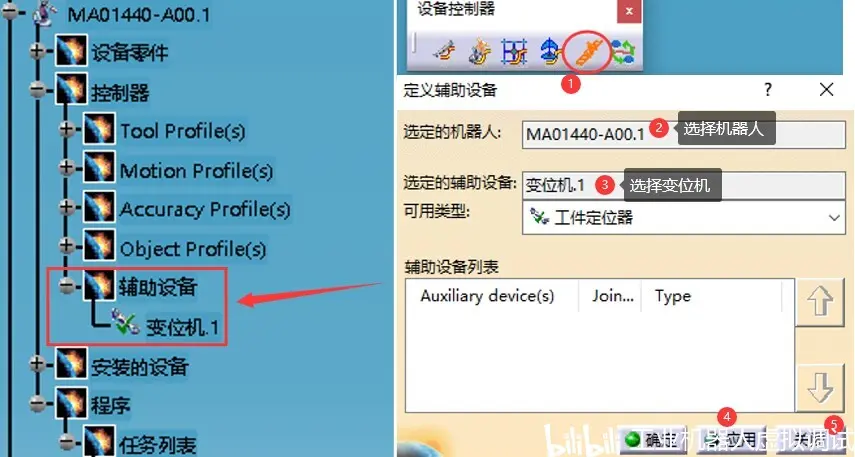Collapse the 辅助设备 tree node
The width and height of the screenshot is (855, 457).
pyautogui.click(x=67, y=284)
